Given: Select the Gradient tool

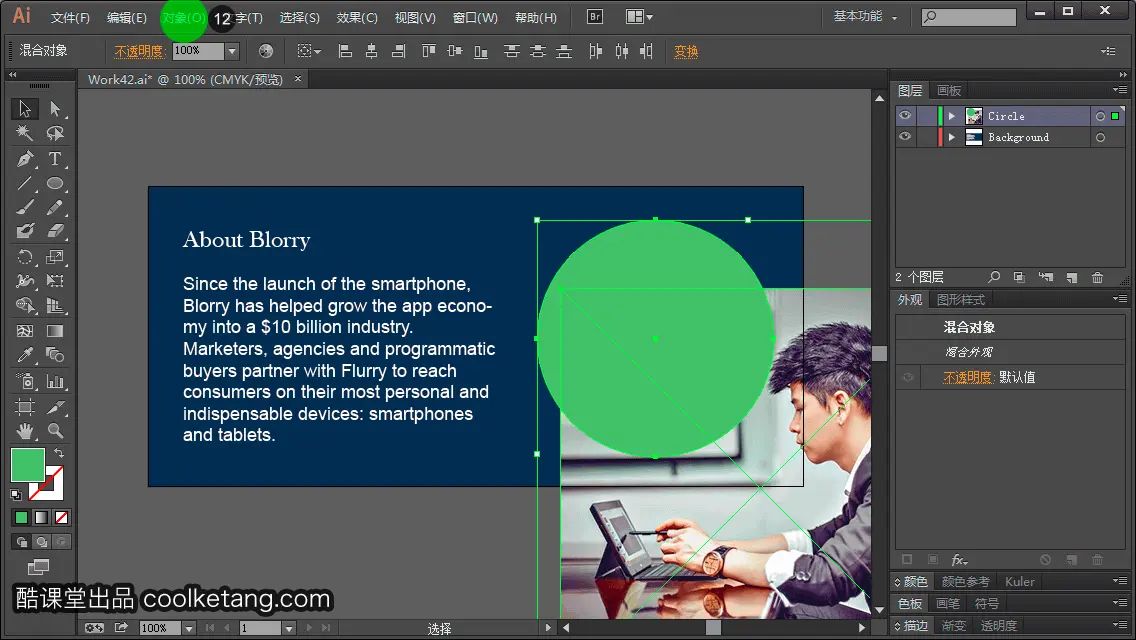Looking at the screenshot, I should click(x=55, y=331).
